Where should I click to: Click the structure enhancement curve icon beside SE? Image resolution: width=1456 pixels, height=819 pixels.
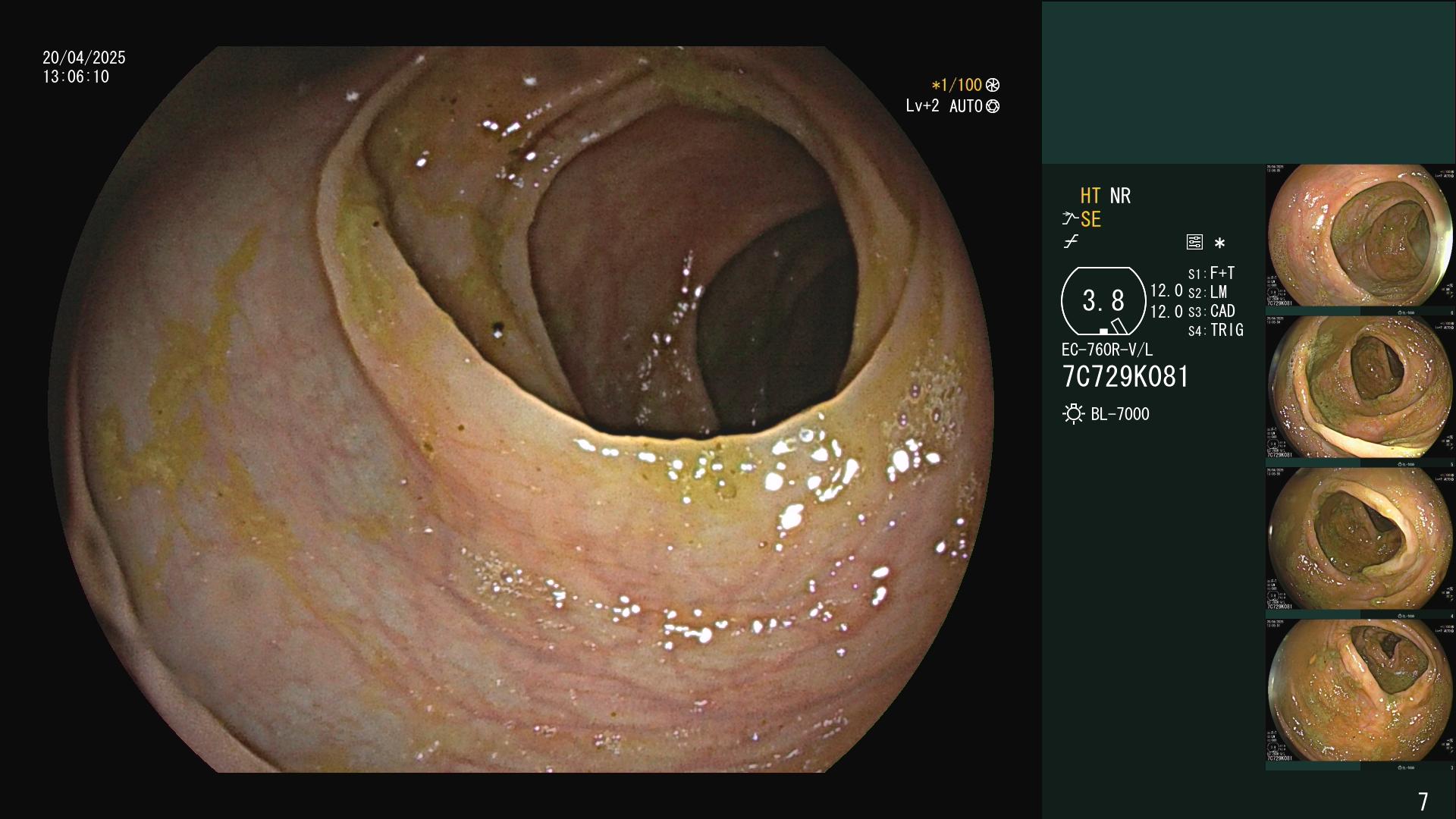[1070, 219]
